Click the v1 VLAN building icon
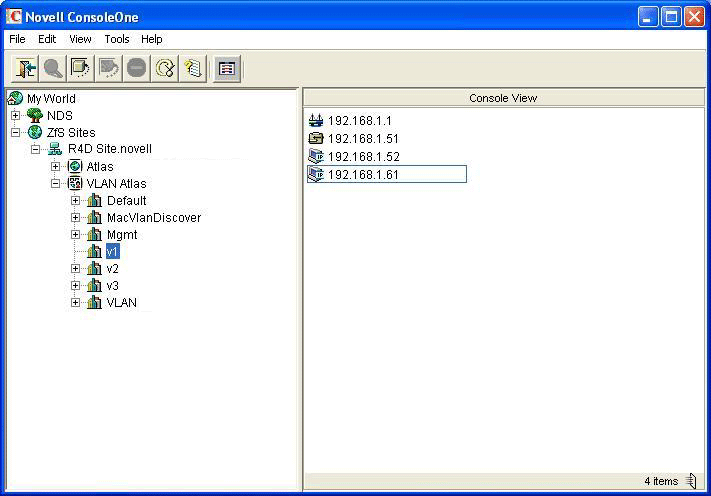 [x=94, y=251]
